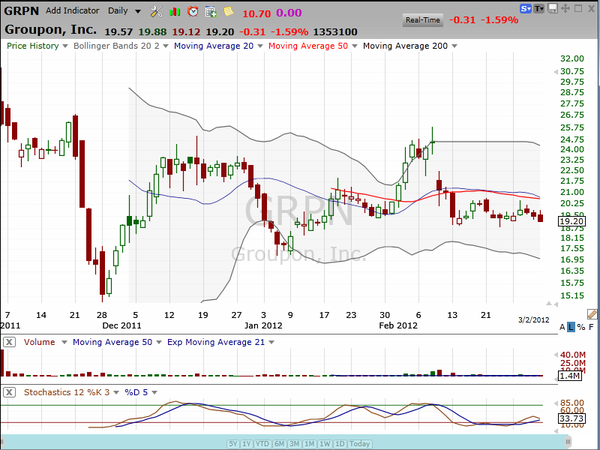Select the L logarithmic scale mode
600x450 pixels.
[571, 327]
